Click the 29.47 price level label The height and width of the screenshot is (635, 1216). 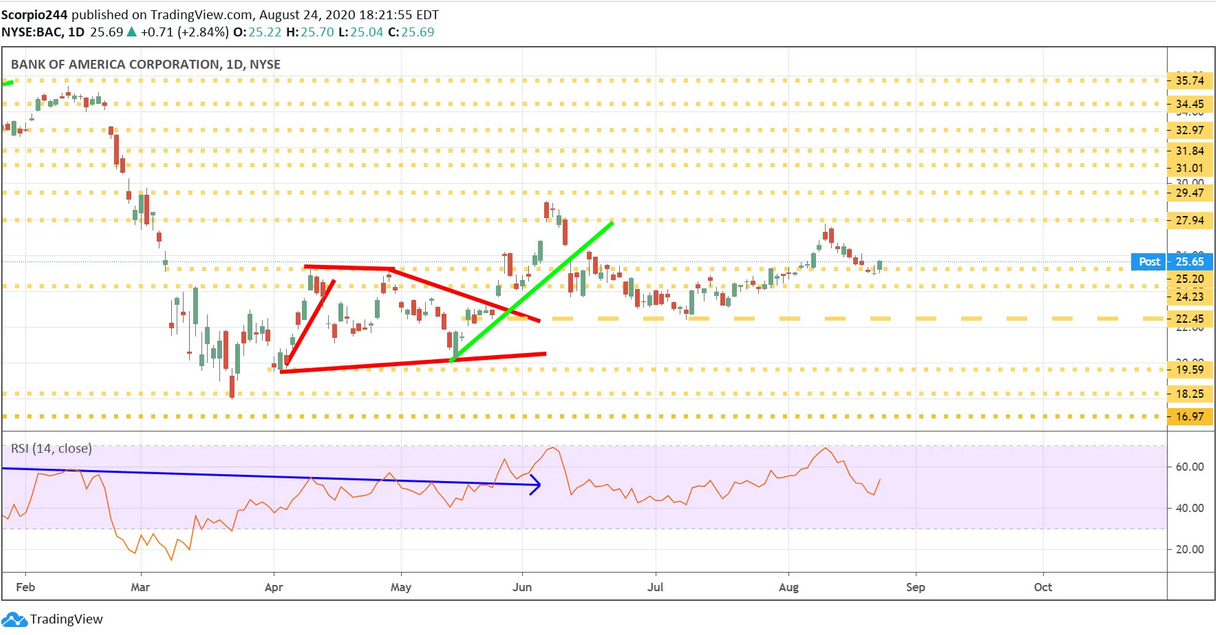point(1189,193)
